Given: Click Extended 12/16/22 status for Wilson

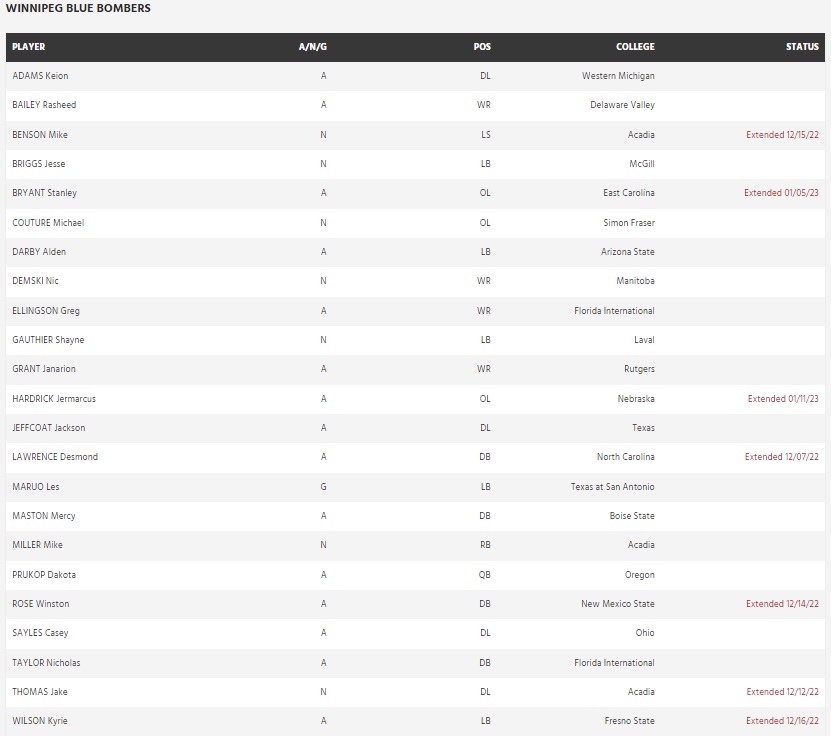Looking at the screenshot, I should point(782,721).
